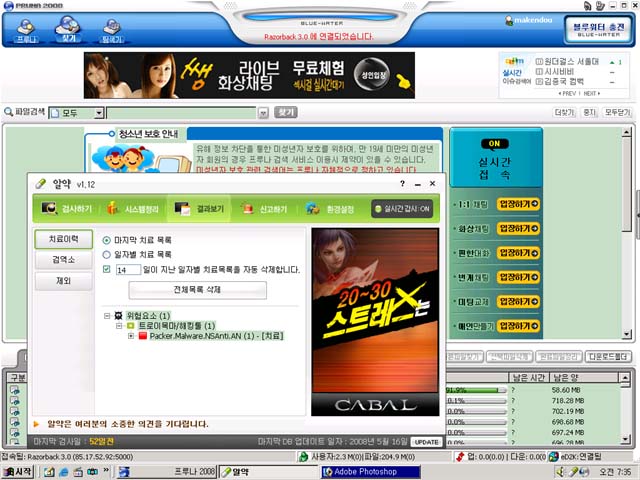Click 입장하기 next to 번개채팅
This screenshot has height=480, width=640.
[x=518, y=277]
